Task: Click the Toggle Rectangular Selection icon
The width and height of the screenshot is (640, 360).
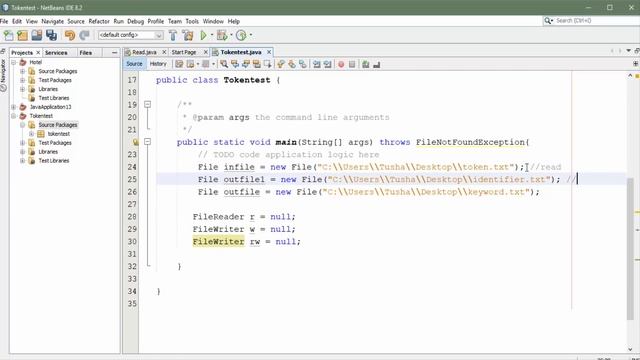Action: coord(267,64)
